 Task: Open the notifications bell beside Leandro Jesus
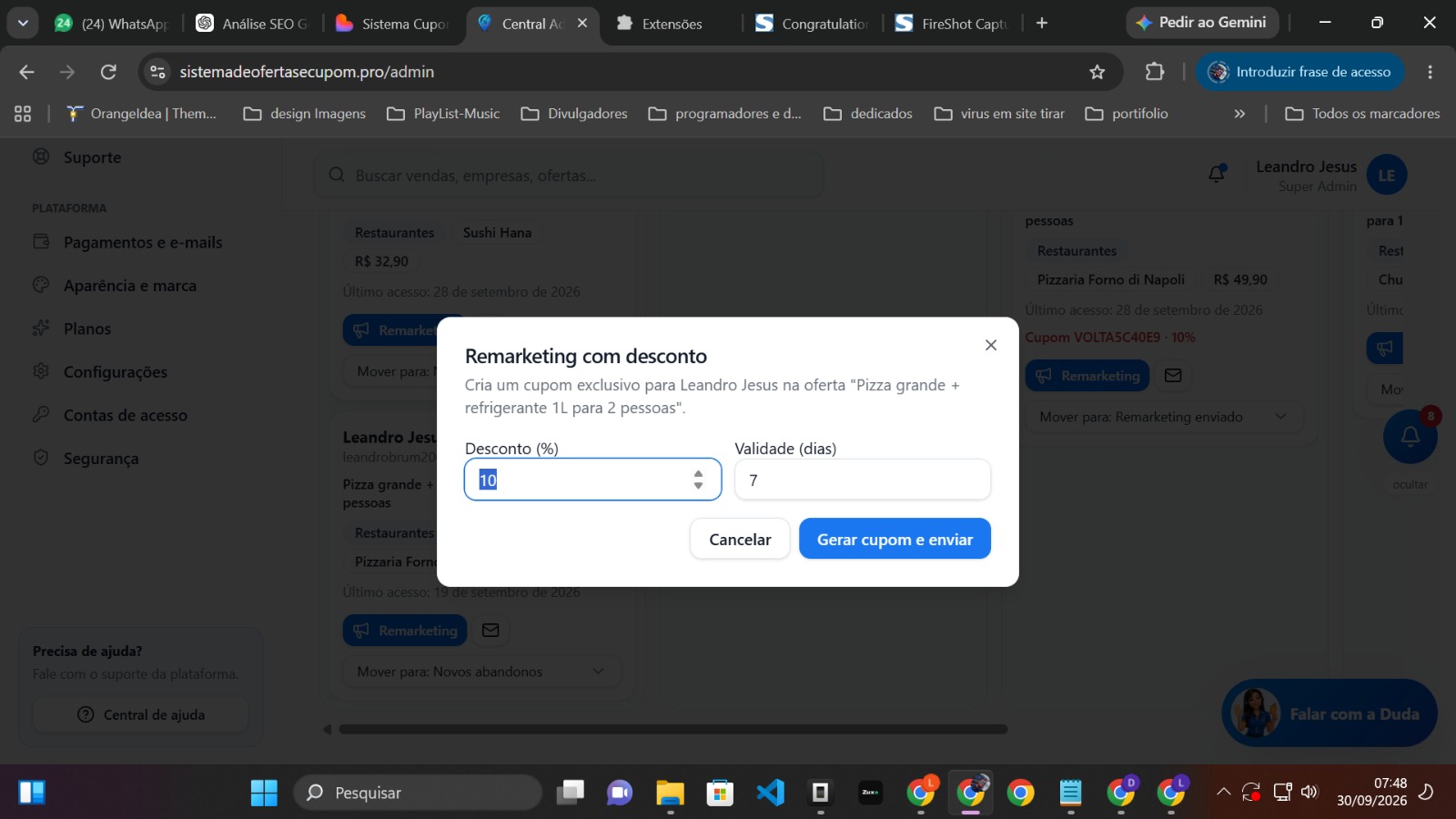pyautogui.click(x=1217, y=174)
